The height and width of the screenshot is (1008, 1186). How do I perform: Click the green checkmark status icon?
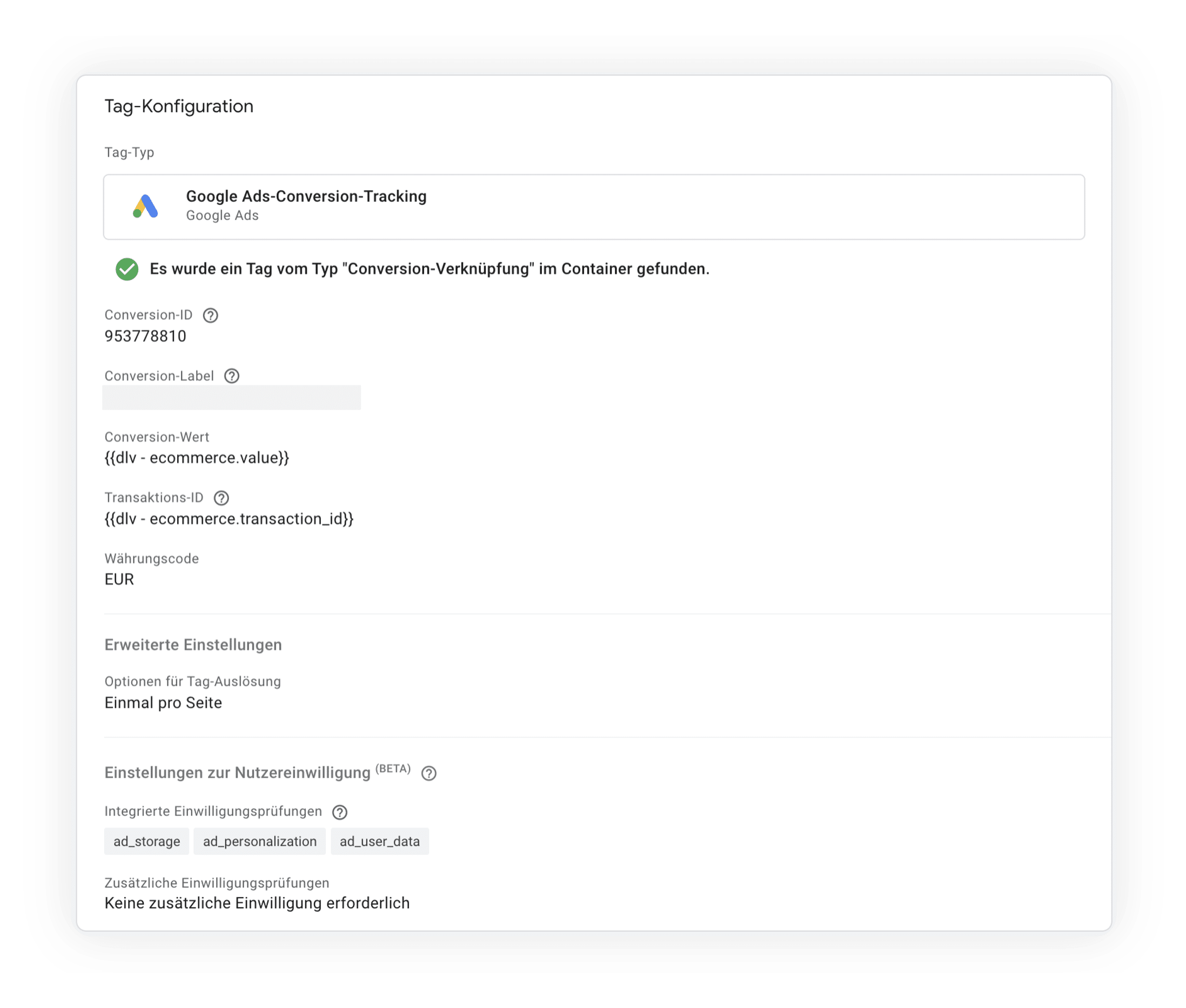(x=127, y=269)
